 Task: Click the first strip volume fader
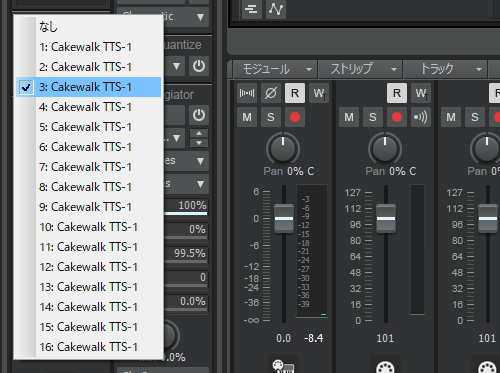[284, 218]
